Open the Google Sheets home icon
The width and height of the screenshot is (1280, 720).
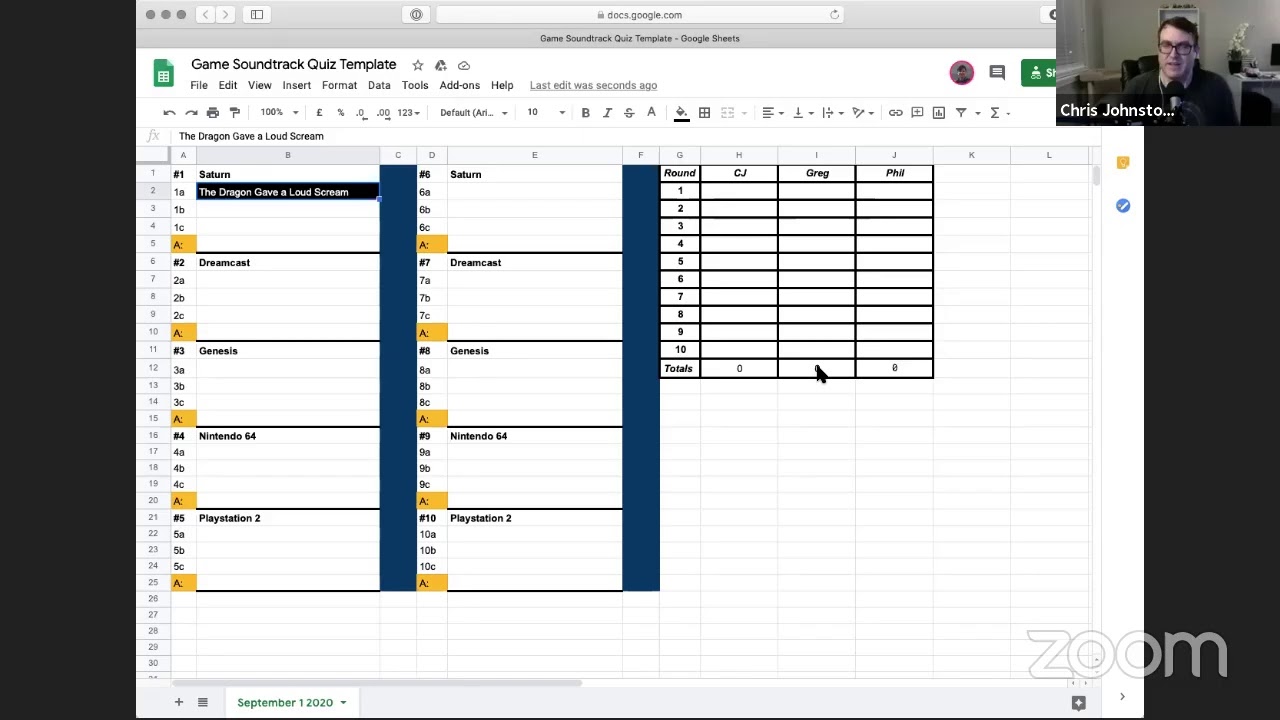(163, 73)
